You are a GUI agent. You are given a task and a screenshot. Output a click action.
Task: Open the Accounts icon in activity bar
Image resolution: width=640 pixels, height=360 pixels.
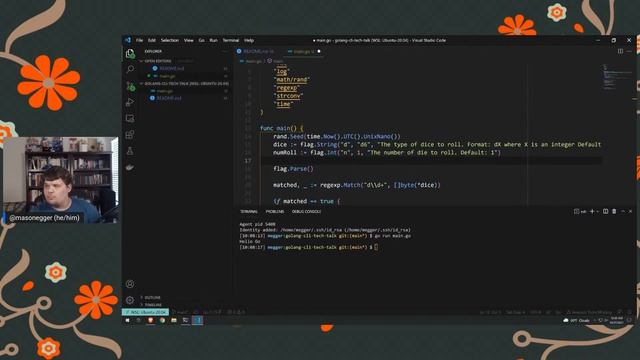(x=130, y=284)
